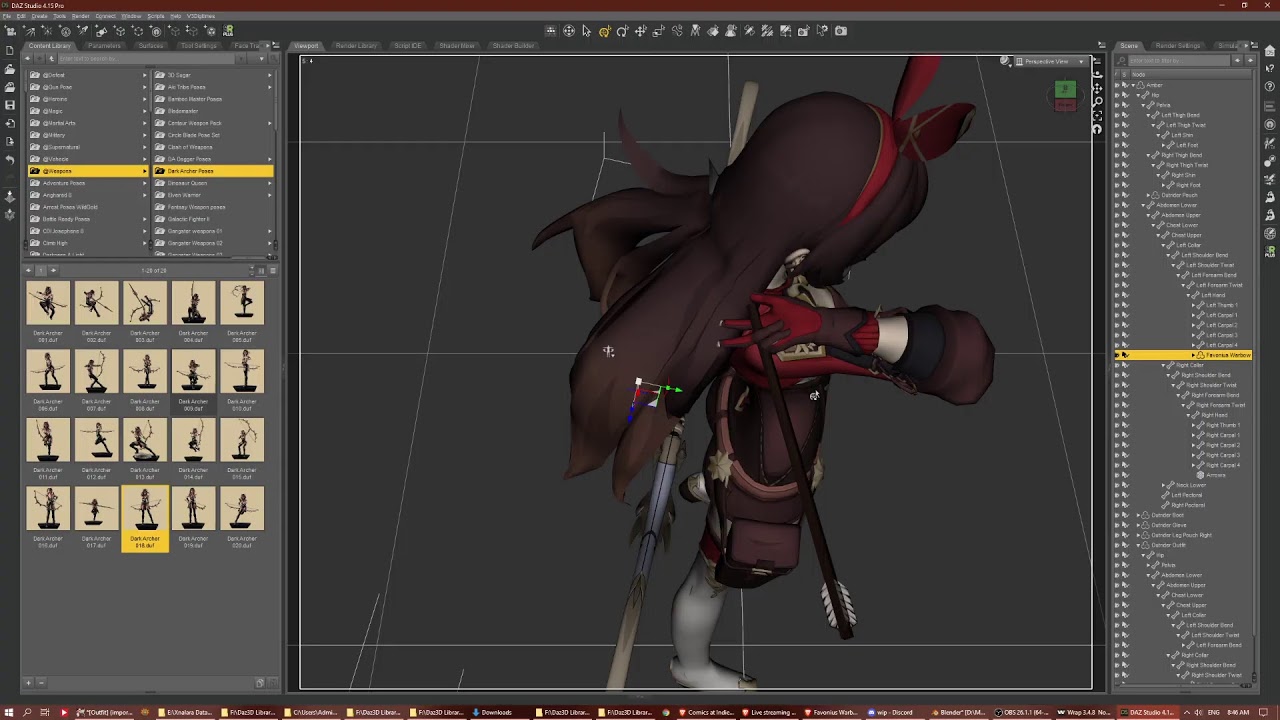Click the Open File icon in left toolbar
Viewport: 1280px width, 720px height.
10,68
